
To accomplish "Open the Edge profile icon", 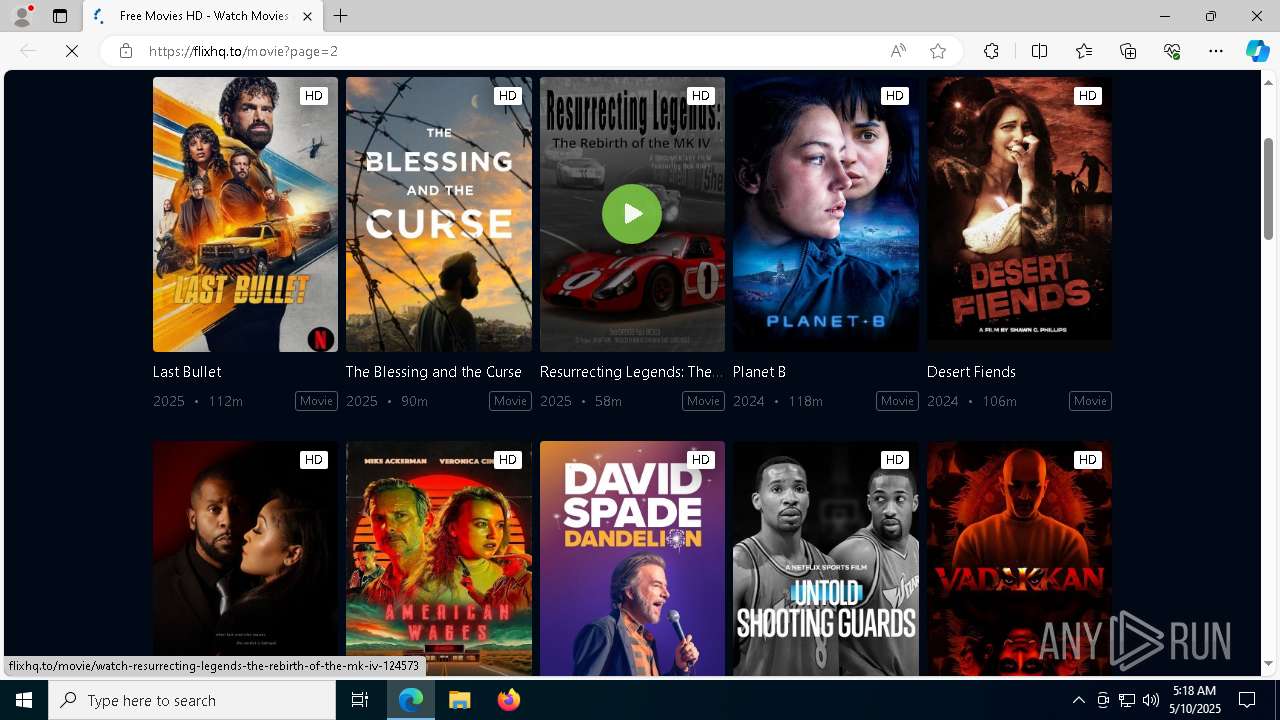I will 21,16.
